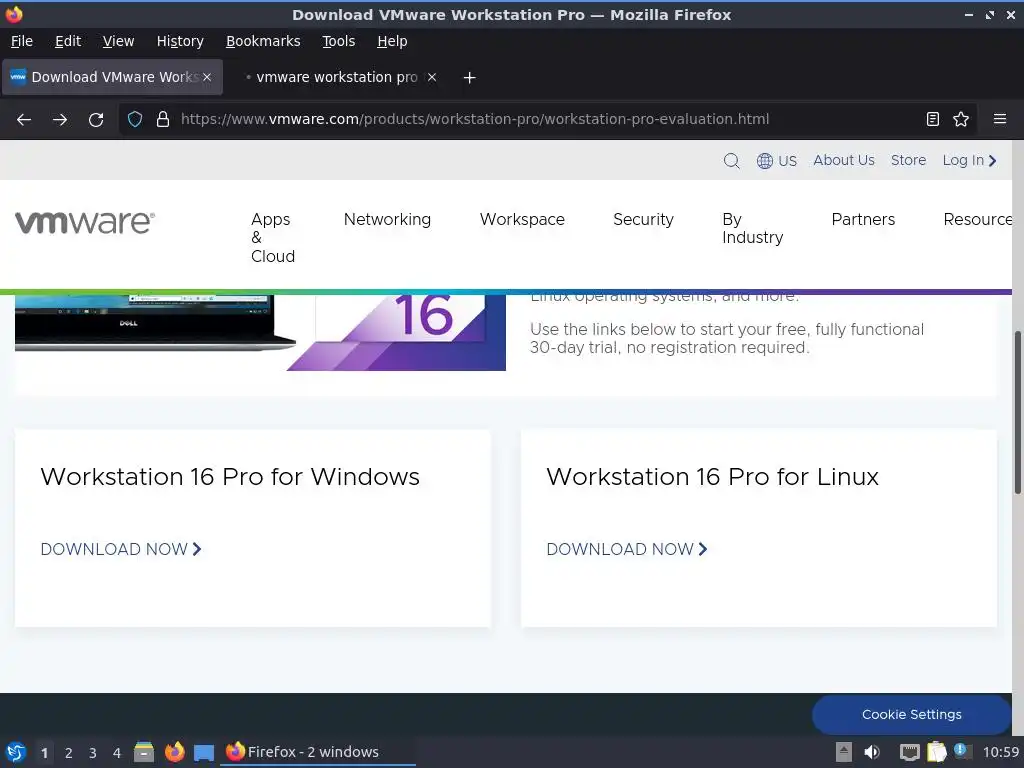Click Firefox - 2 windows taskbar entry

[x=317, y=752]
